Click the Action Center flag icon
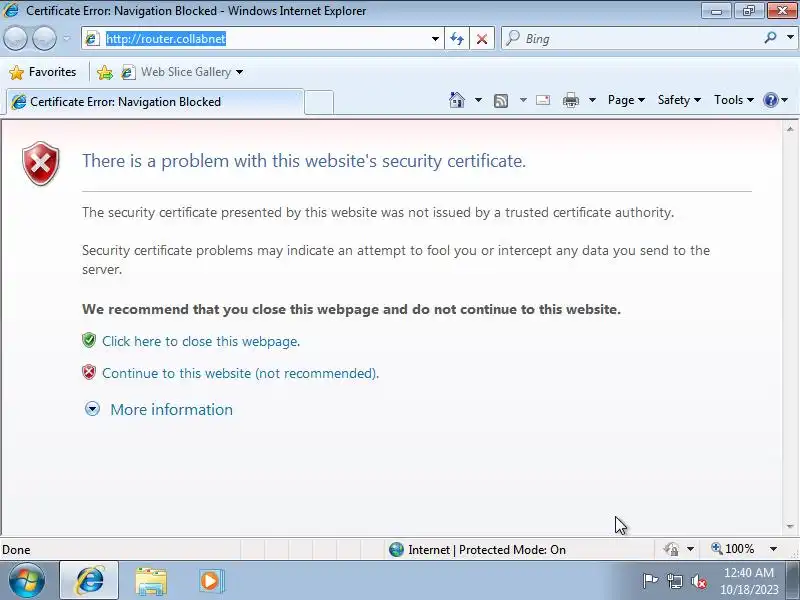This screenshot has height=600, width=800. (650, 581)
